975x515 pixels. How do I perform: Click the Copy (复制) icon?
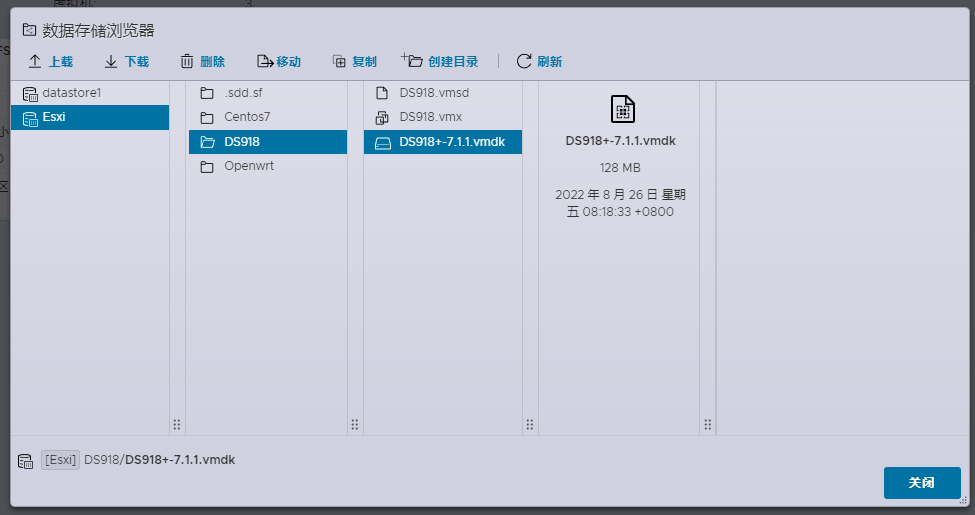(340, 62)
